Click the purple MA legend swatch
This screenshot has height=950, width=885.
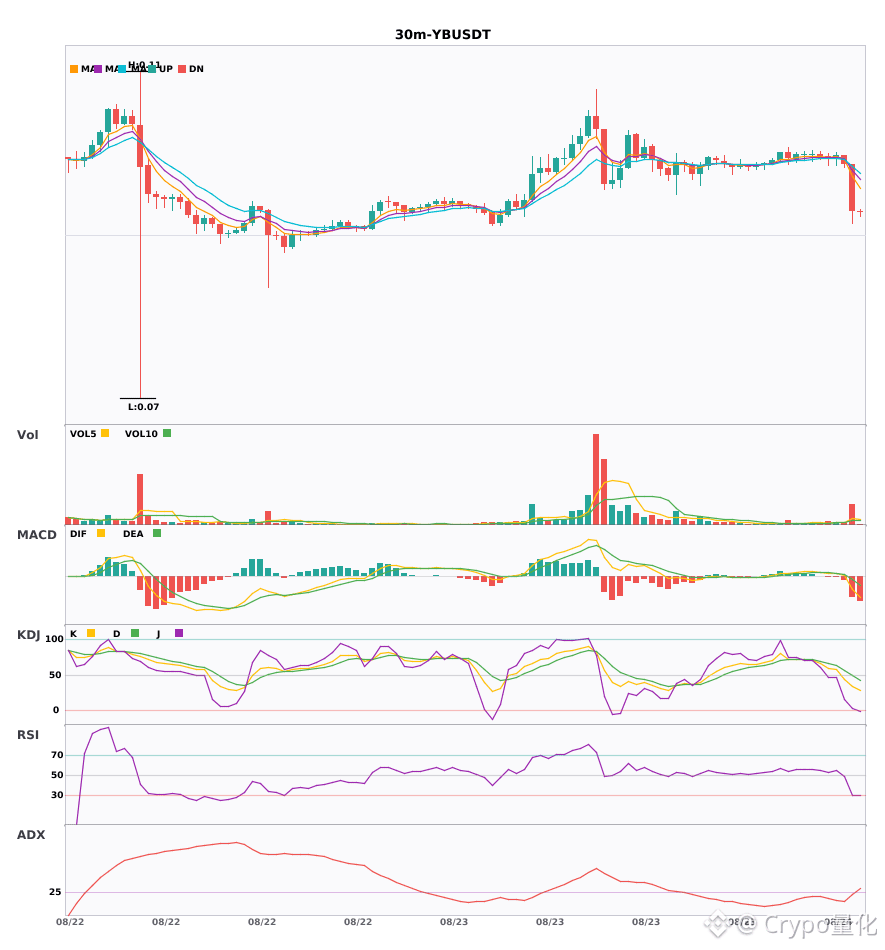pyautogui.click(x=98, y=69)
